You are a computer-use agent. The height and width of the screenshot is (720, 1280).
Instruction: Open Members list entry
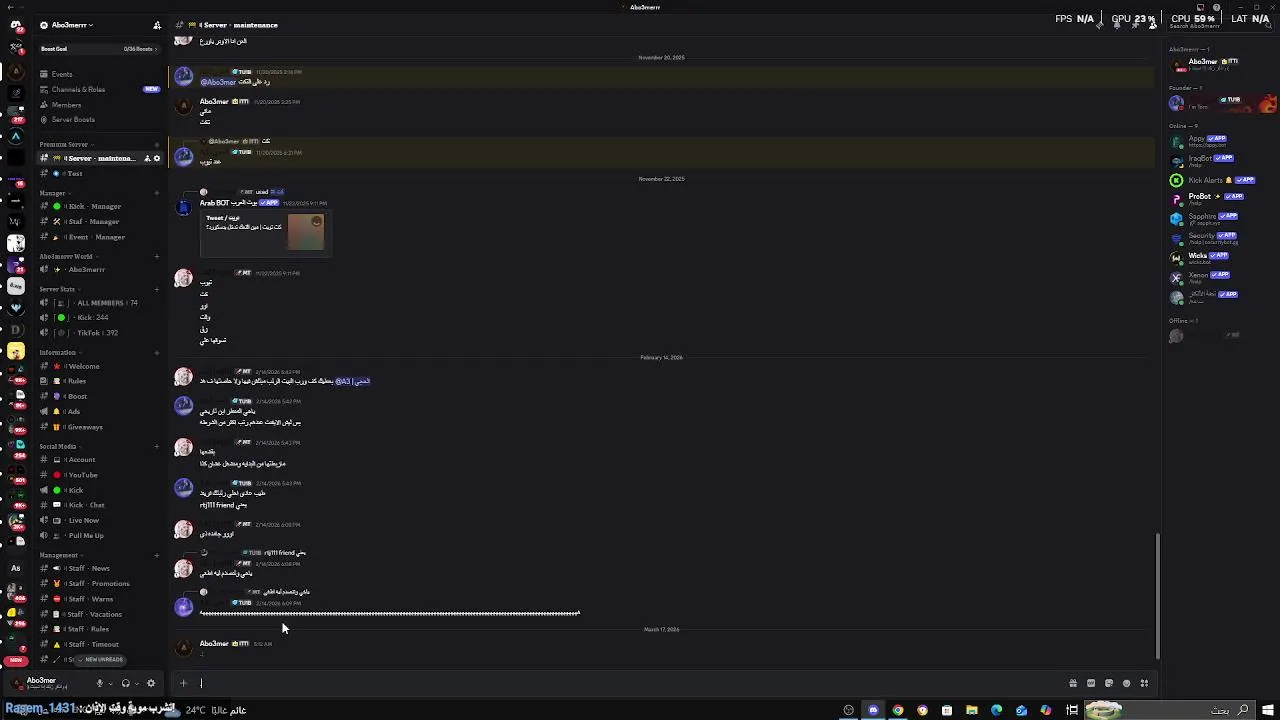click(x=98, y=105)
